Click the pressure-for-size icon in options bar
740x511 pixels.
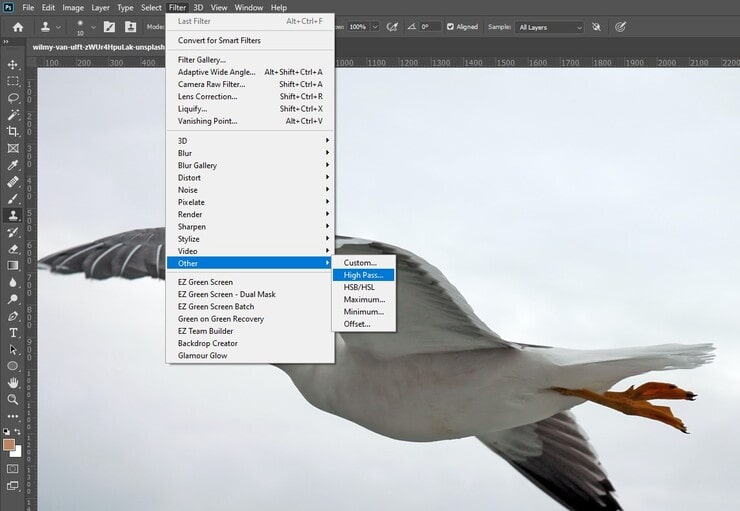(620, 27)
